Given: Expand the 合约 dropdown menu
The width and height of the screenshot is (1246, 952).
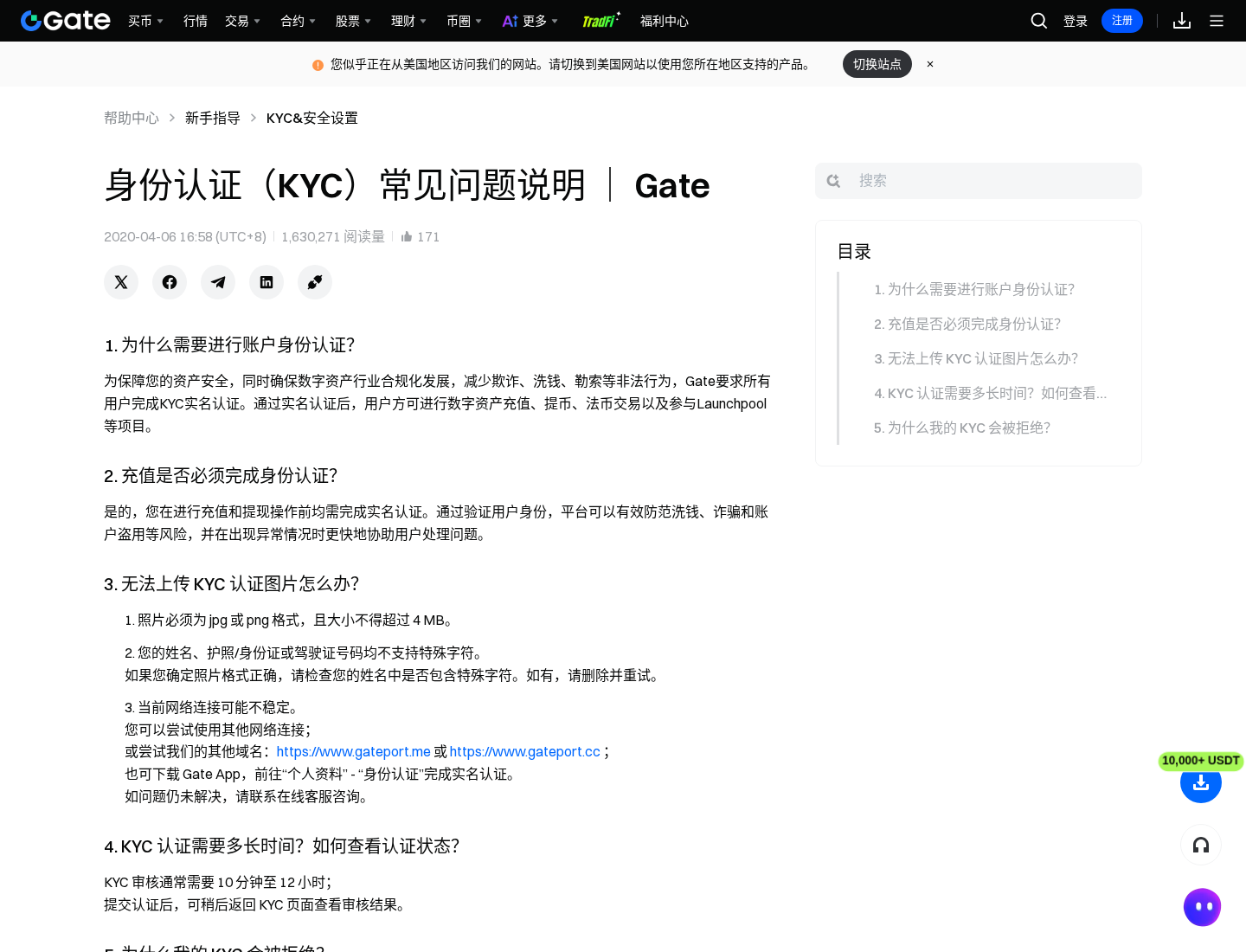Looking at the screenshot, I should point(299,21).
